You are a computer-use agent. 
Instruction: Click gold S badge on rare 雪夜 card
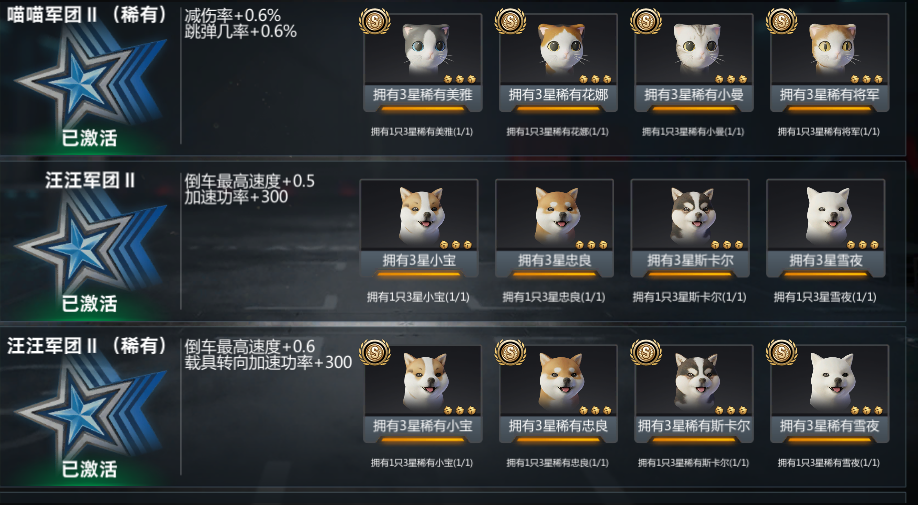[782, 352]
